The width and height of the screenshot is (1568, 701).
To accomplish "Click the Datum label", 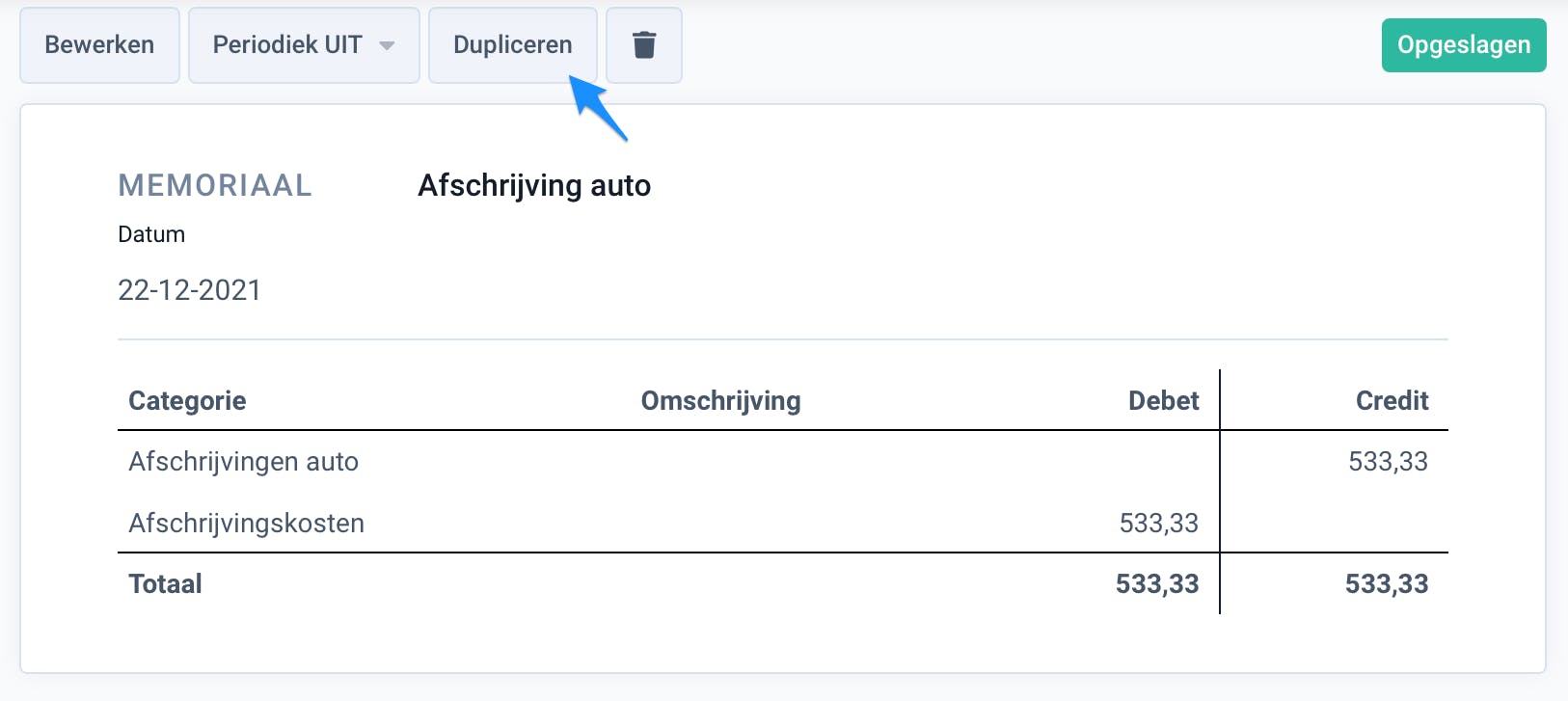I will [150, 233].
